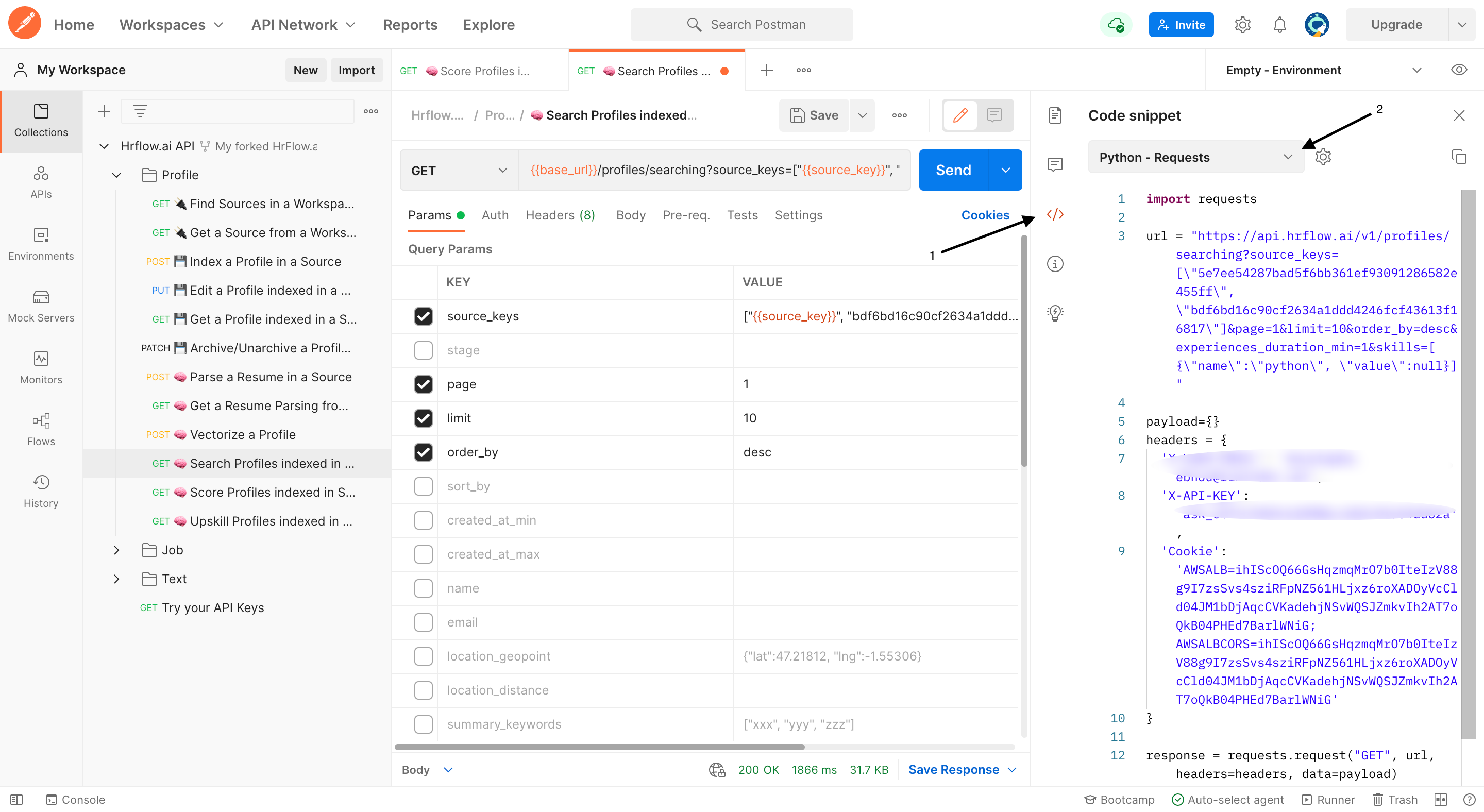Open the API Network dropdown menu
Screen dimensions: 1484x812
pos(303,25)
